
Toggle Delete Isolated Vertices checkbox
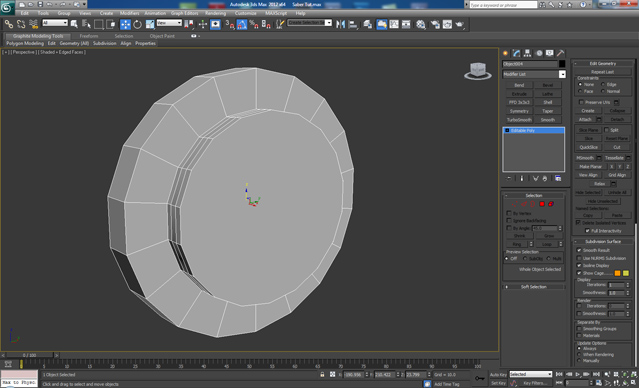tap(578, 223)
